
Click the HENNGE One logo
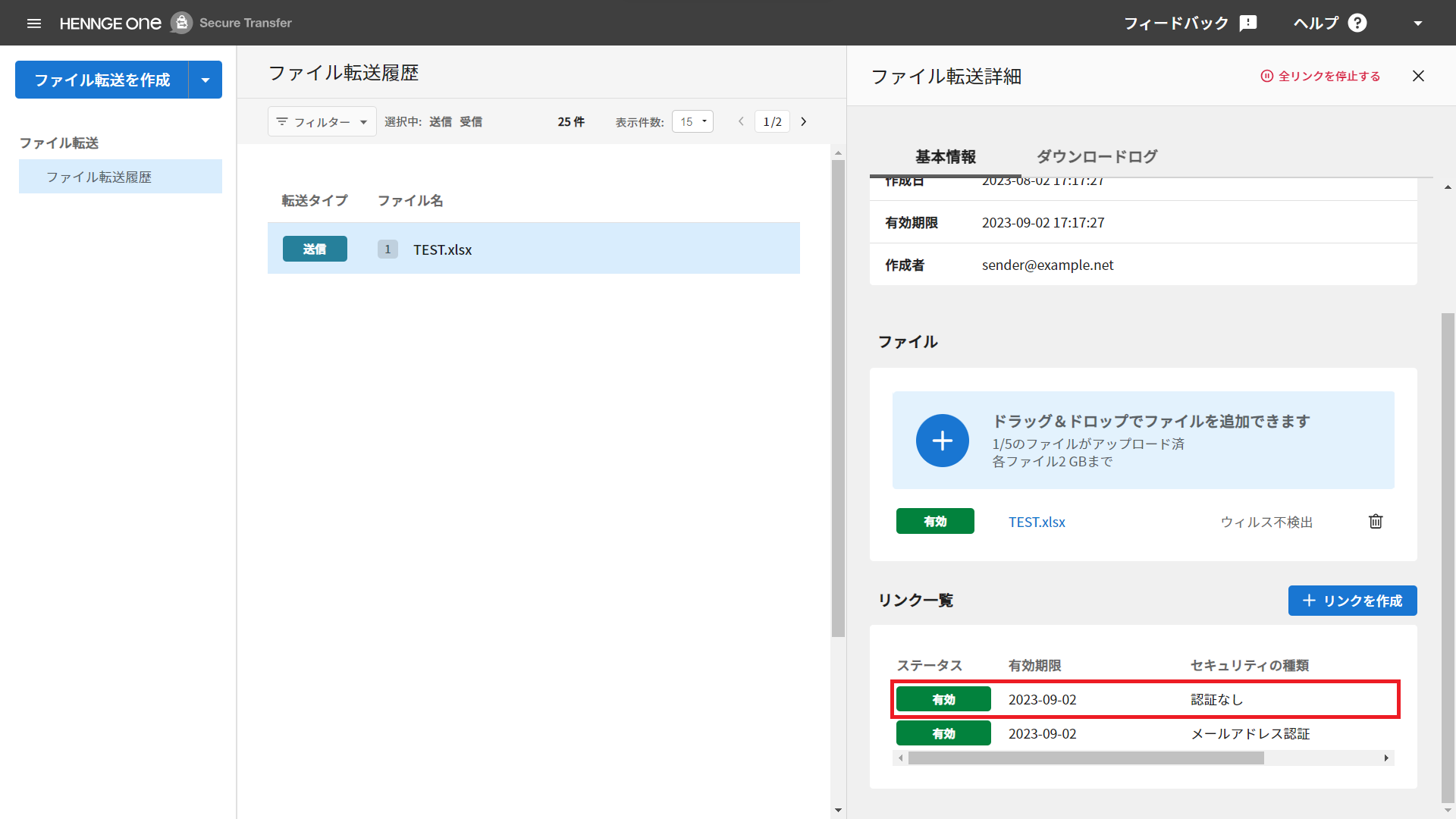tap(110, 23)
